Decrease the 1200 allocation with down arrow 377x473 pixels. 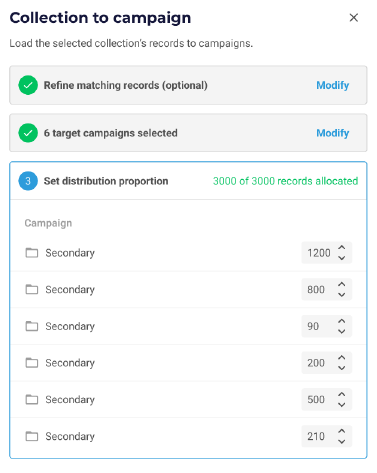point(341,258)
